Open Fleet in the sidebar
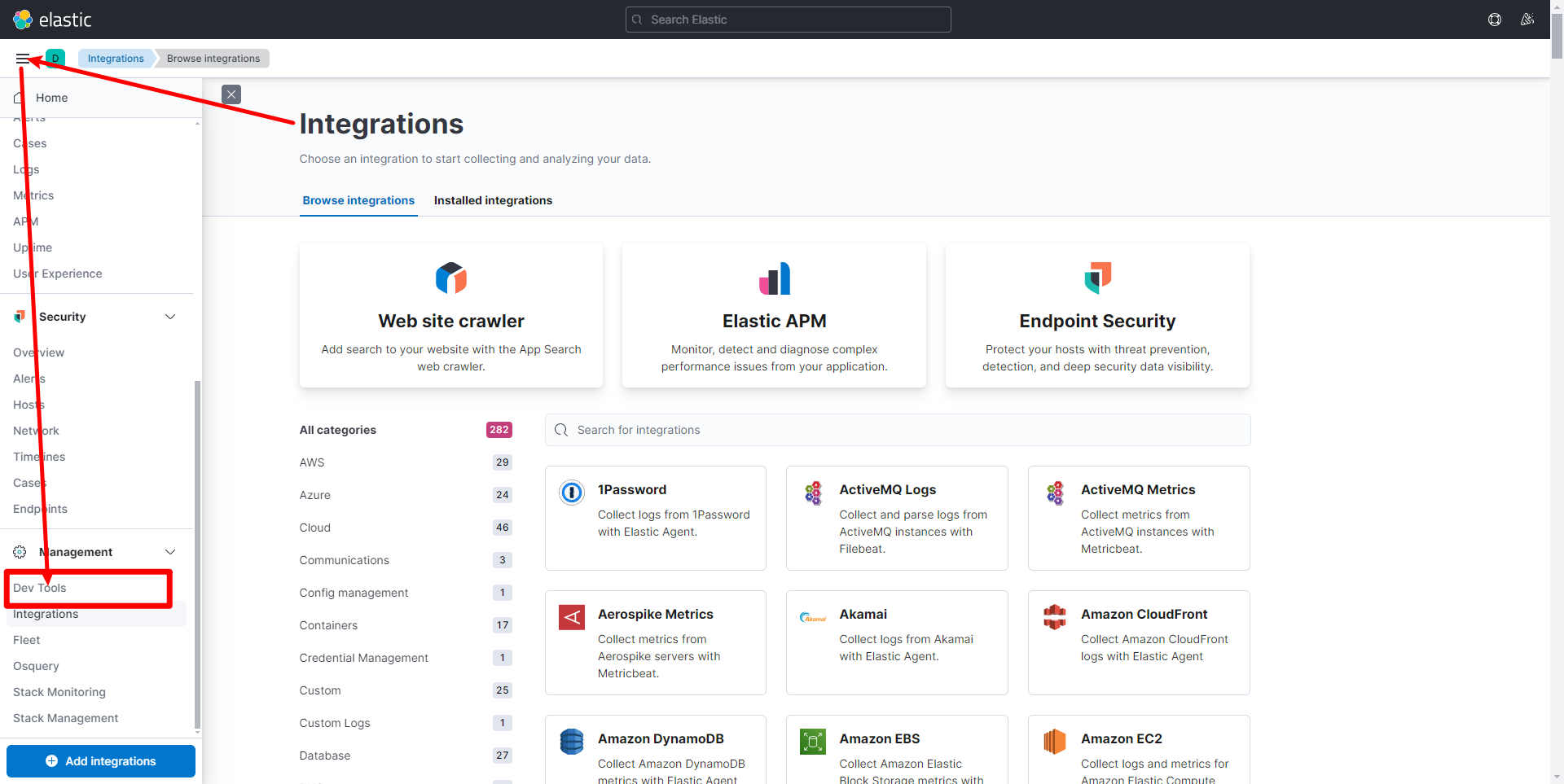 (x=27, y=640)
